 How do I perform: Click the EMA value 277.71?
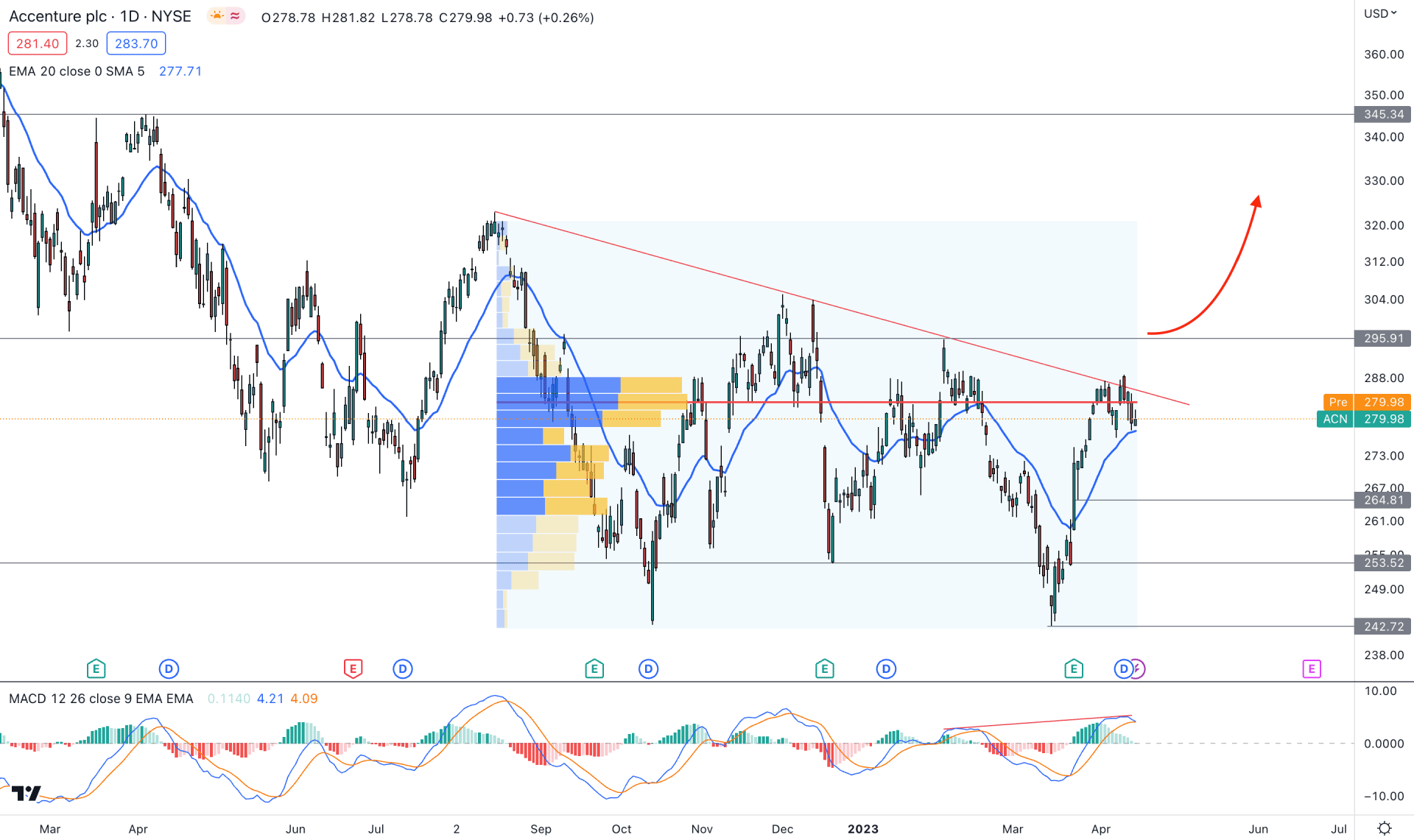click(180, 71)
